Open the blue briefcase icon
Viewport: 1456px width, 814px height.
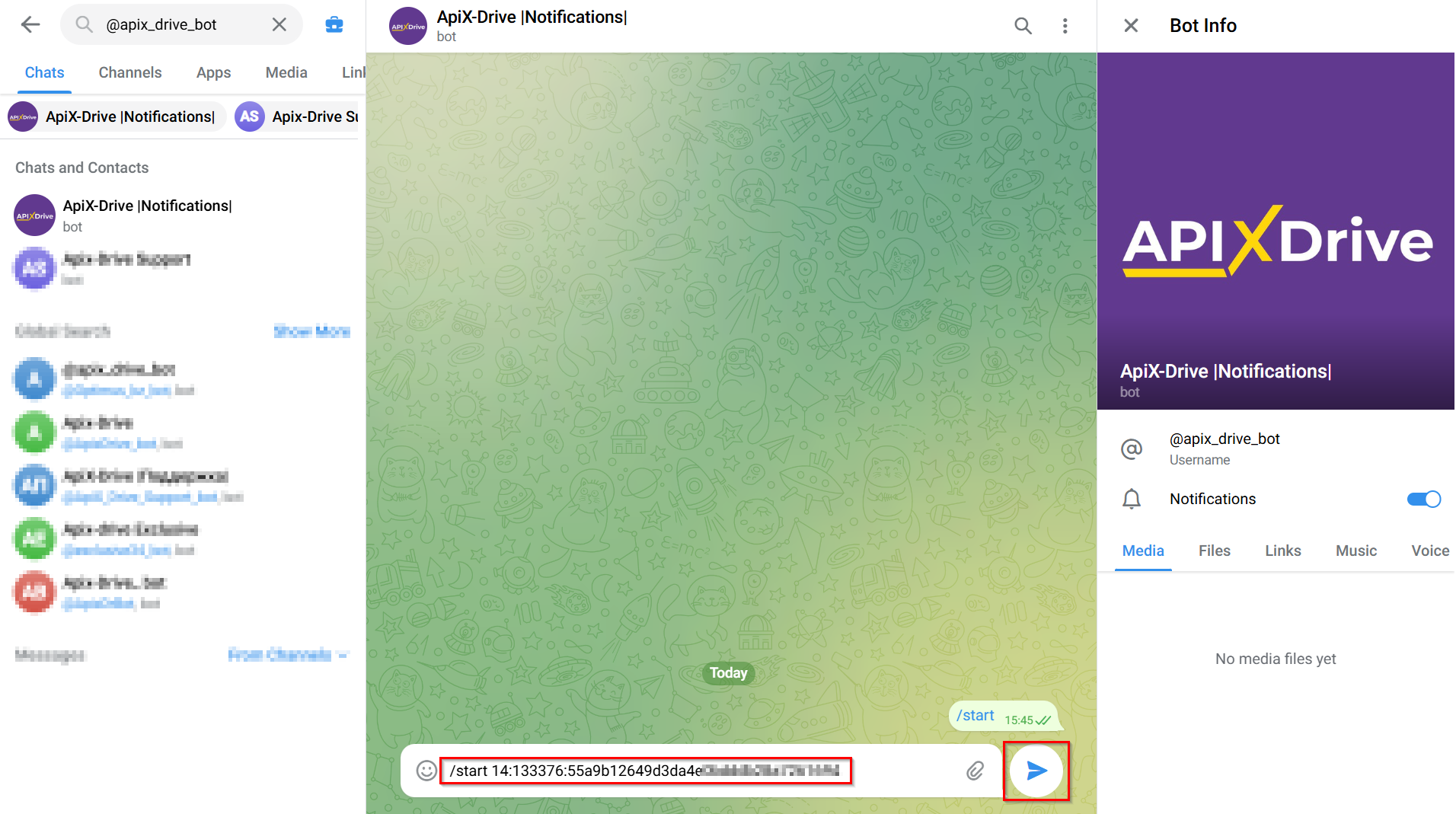334,24
